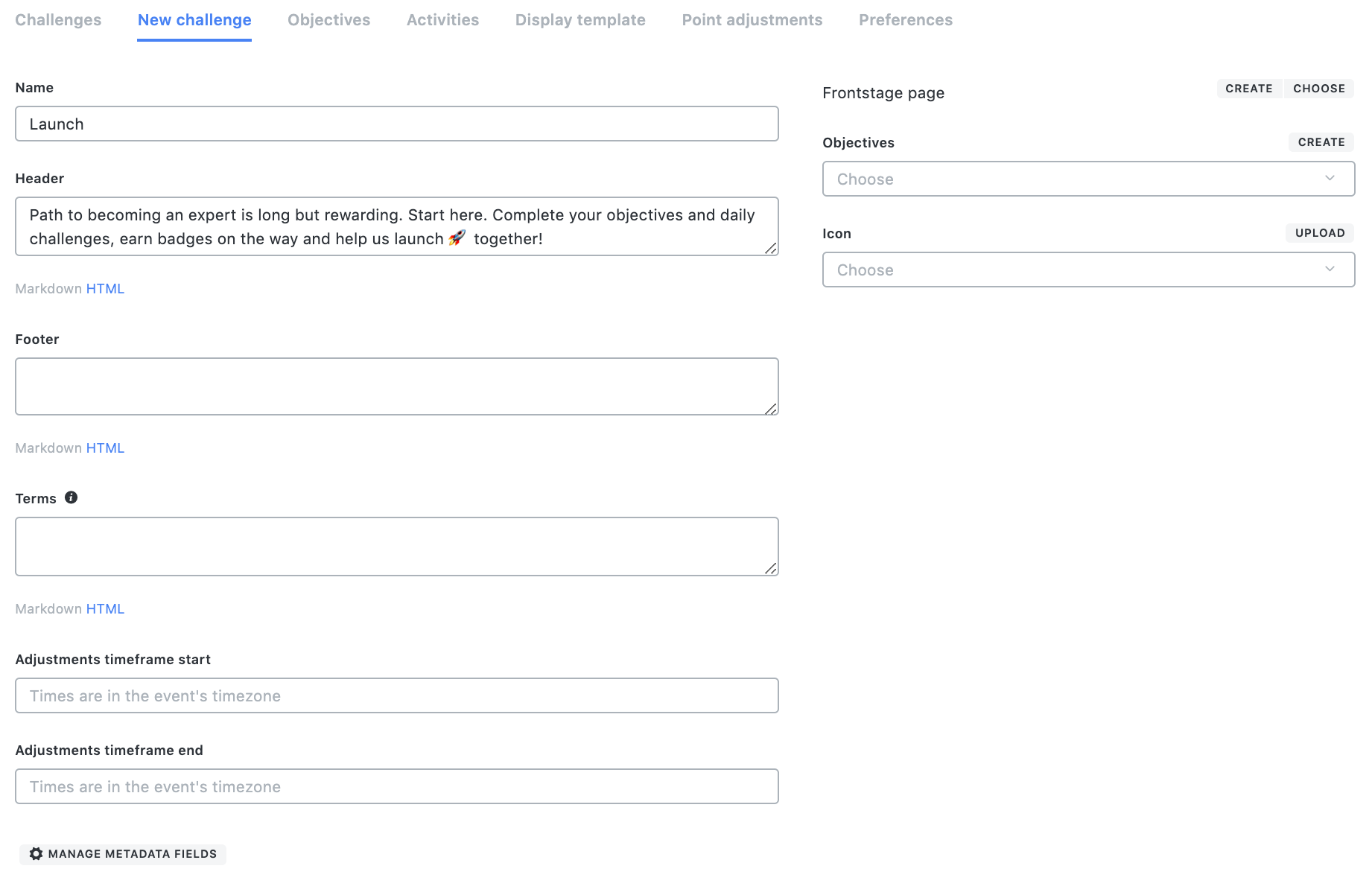This screenshot has height=895, width=1372.
Task: Select the Activities tab
Action: 442,20
